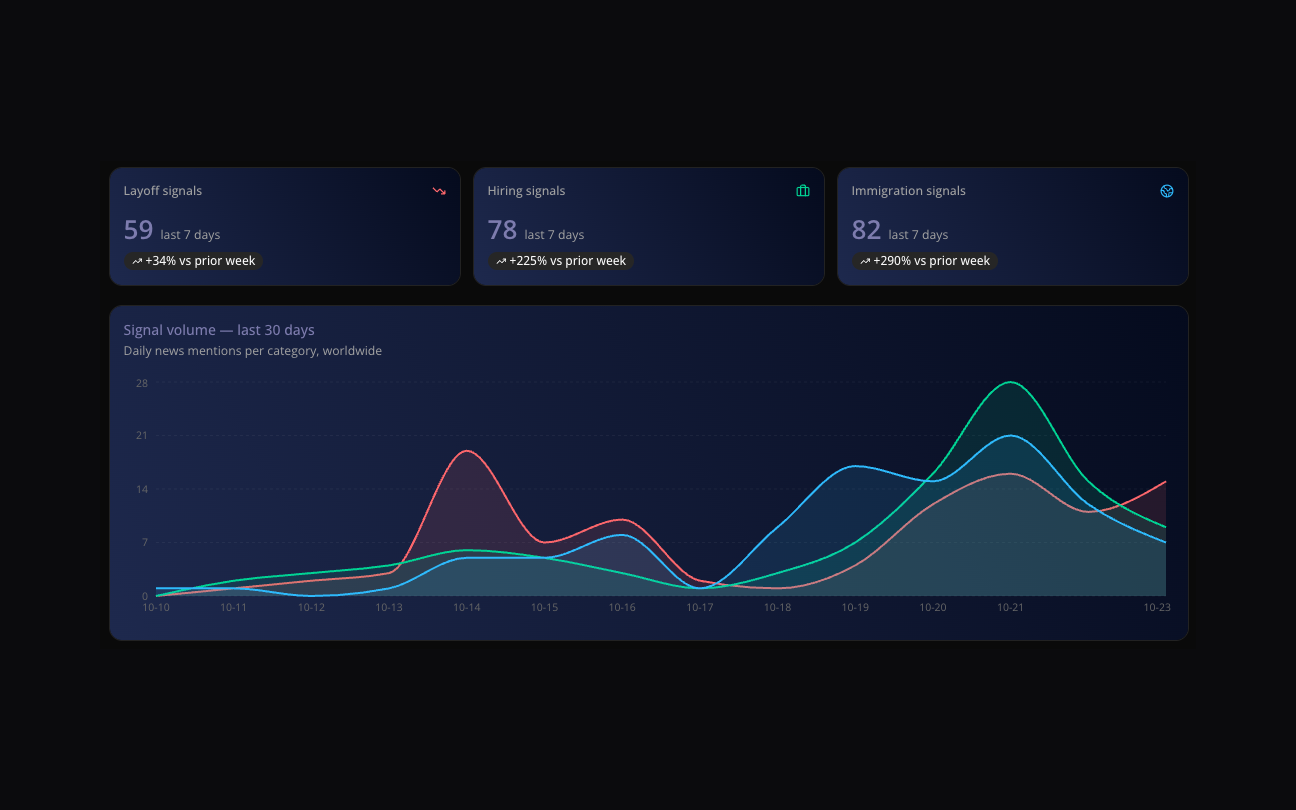The height and width of the screenshot is (810, 1296).
Task: Click the 10-19 date axis label
Action: [855, 607]
